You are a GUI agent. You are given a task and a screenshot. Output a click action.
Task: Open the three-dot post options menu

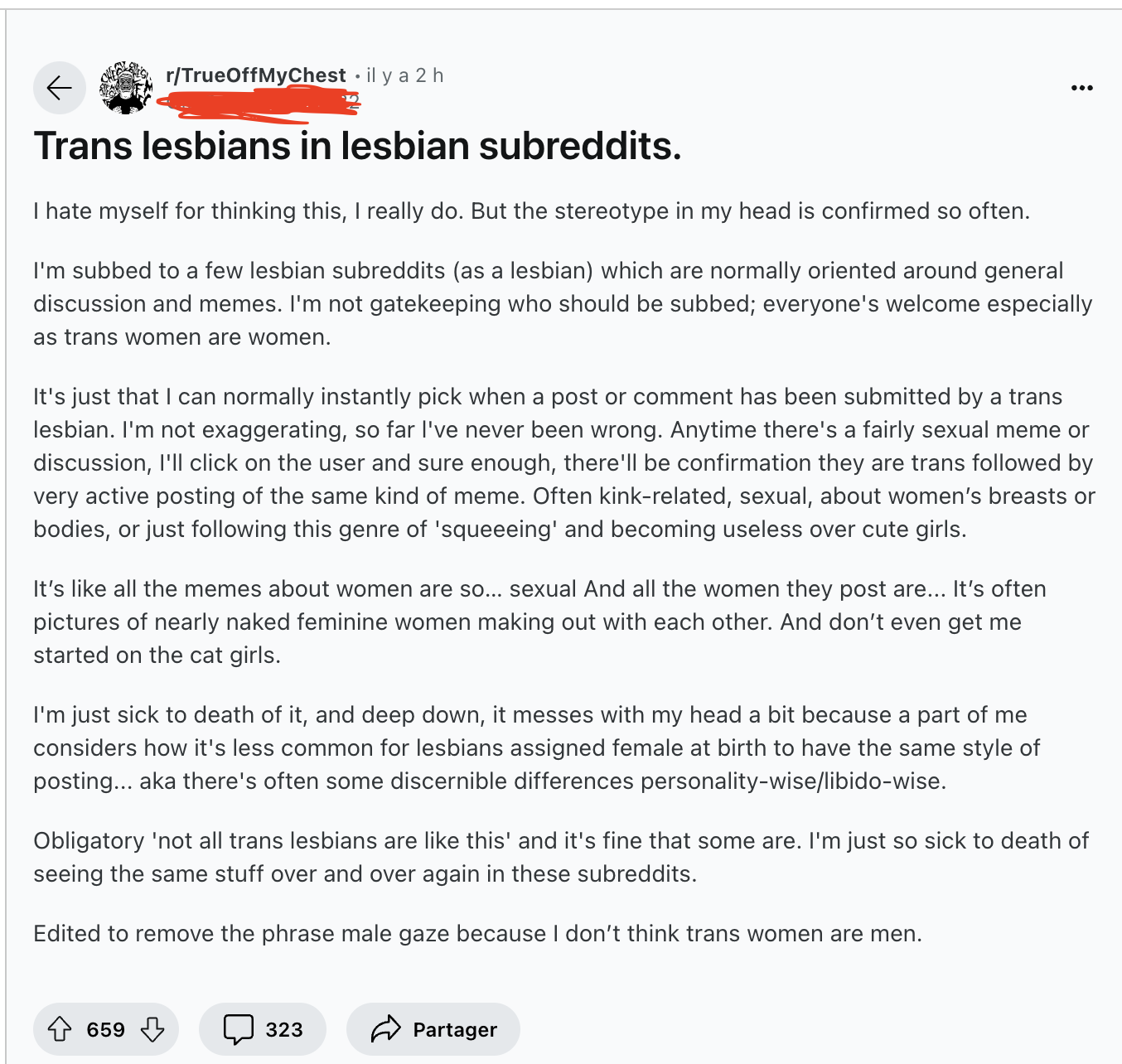1081,88
